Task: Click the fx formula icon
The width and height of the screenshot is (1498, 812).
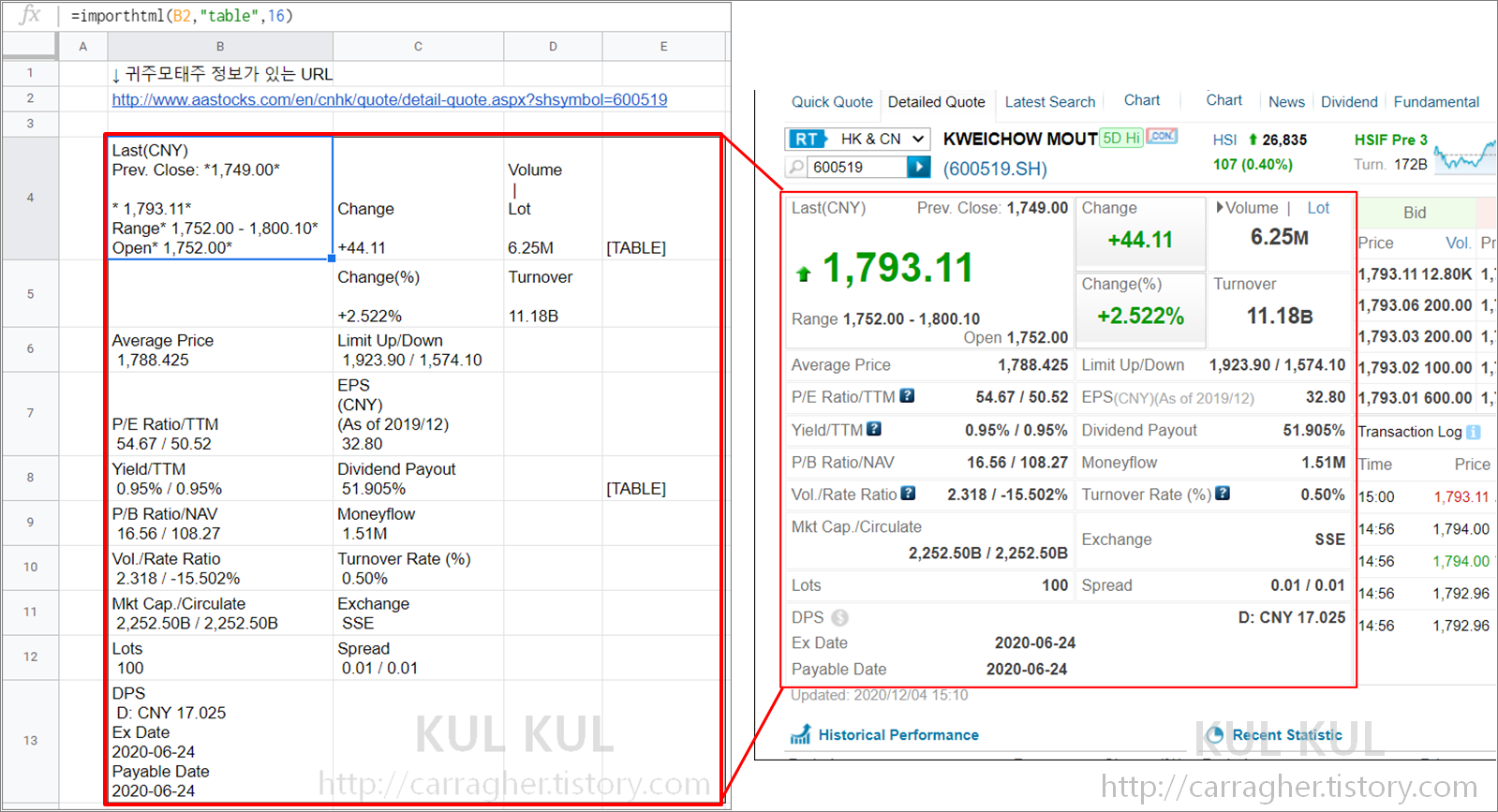Action: point(30,15)
